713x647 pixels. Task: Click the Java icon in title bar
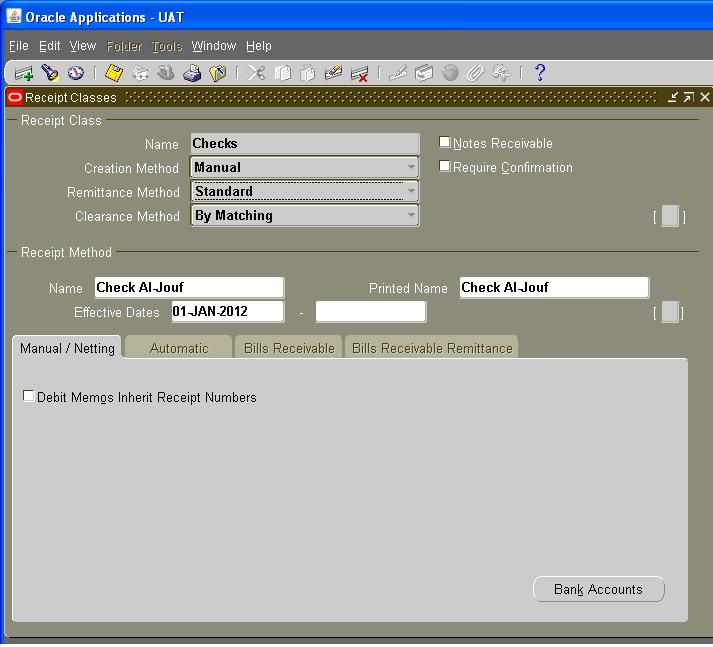[14, 16]
